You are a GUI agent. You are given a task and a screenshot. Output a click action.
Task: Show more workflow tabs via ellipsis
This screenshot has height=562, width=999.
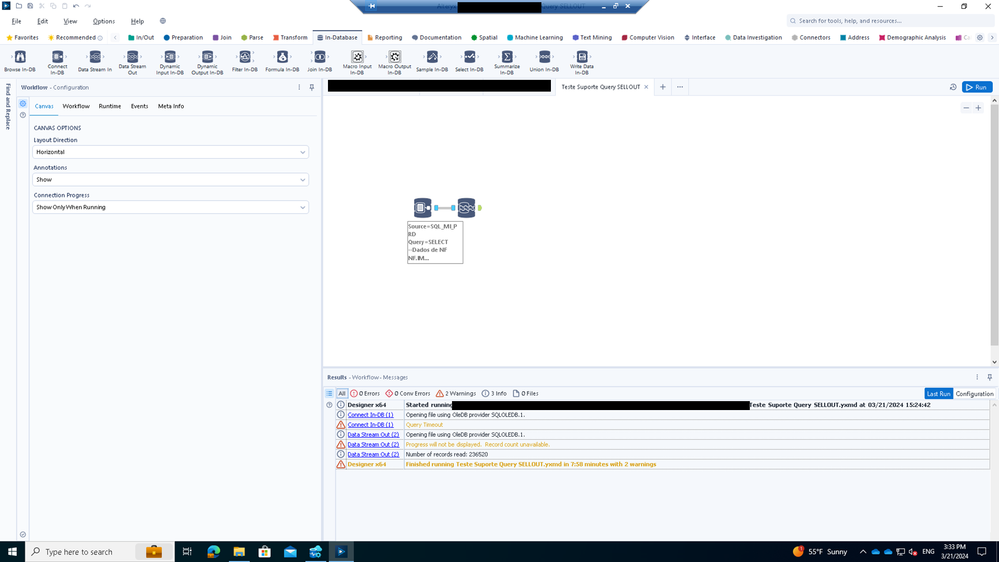[680, 87]
